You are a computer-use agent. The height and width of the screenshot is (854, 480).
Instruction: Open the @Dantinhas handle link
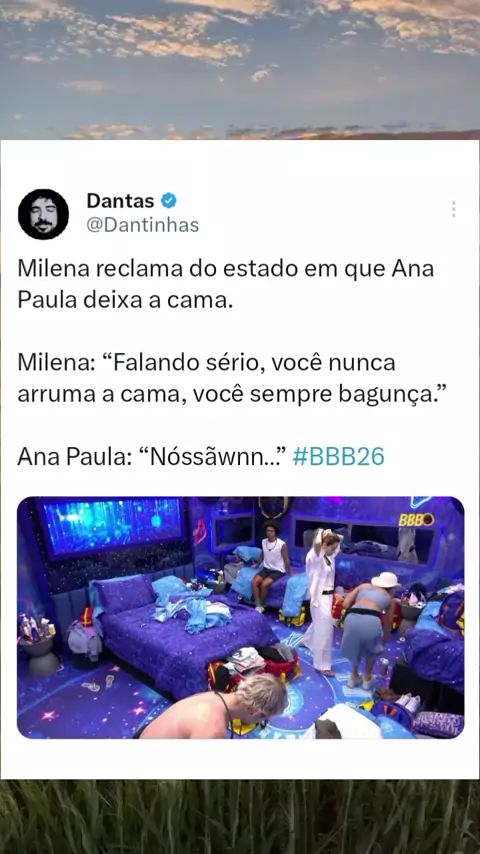point(143,224)
